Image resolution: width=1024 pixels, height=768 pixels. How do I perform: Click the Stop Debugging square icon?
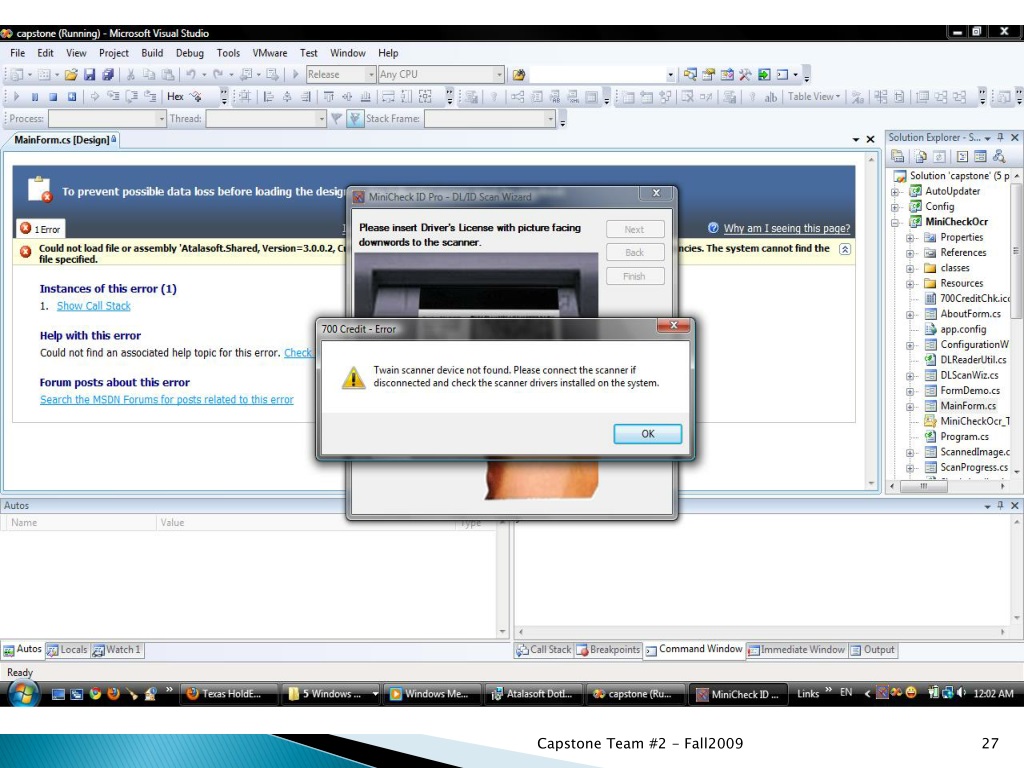click(53, 97)
